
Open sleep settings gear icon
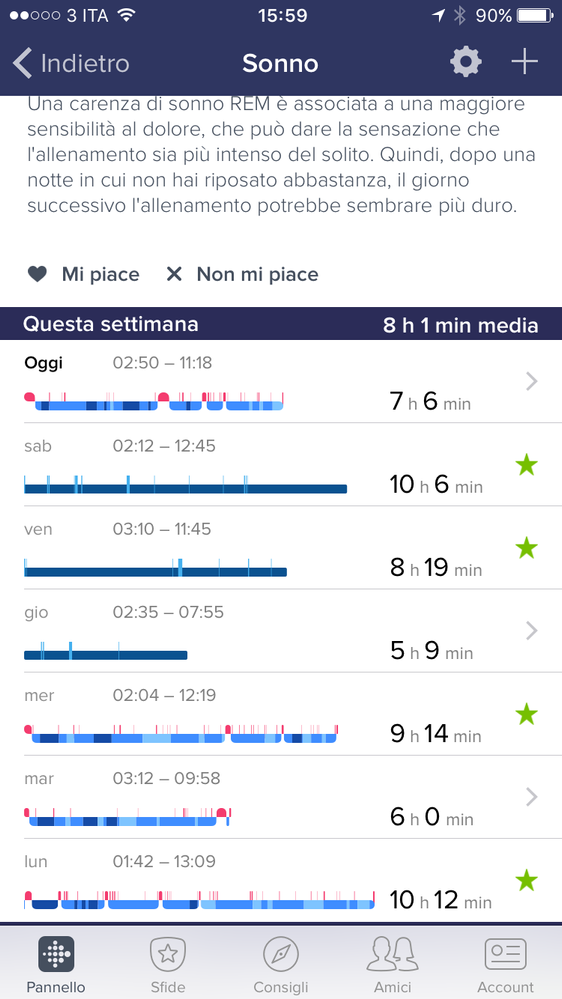[x=466, y=63]
